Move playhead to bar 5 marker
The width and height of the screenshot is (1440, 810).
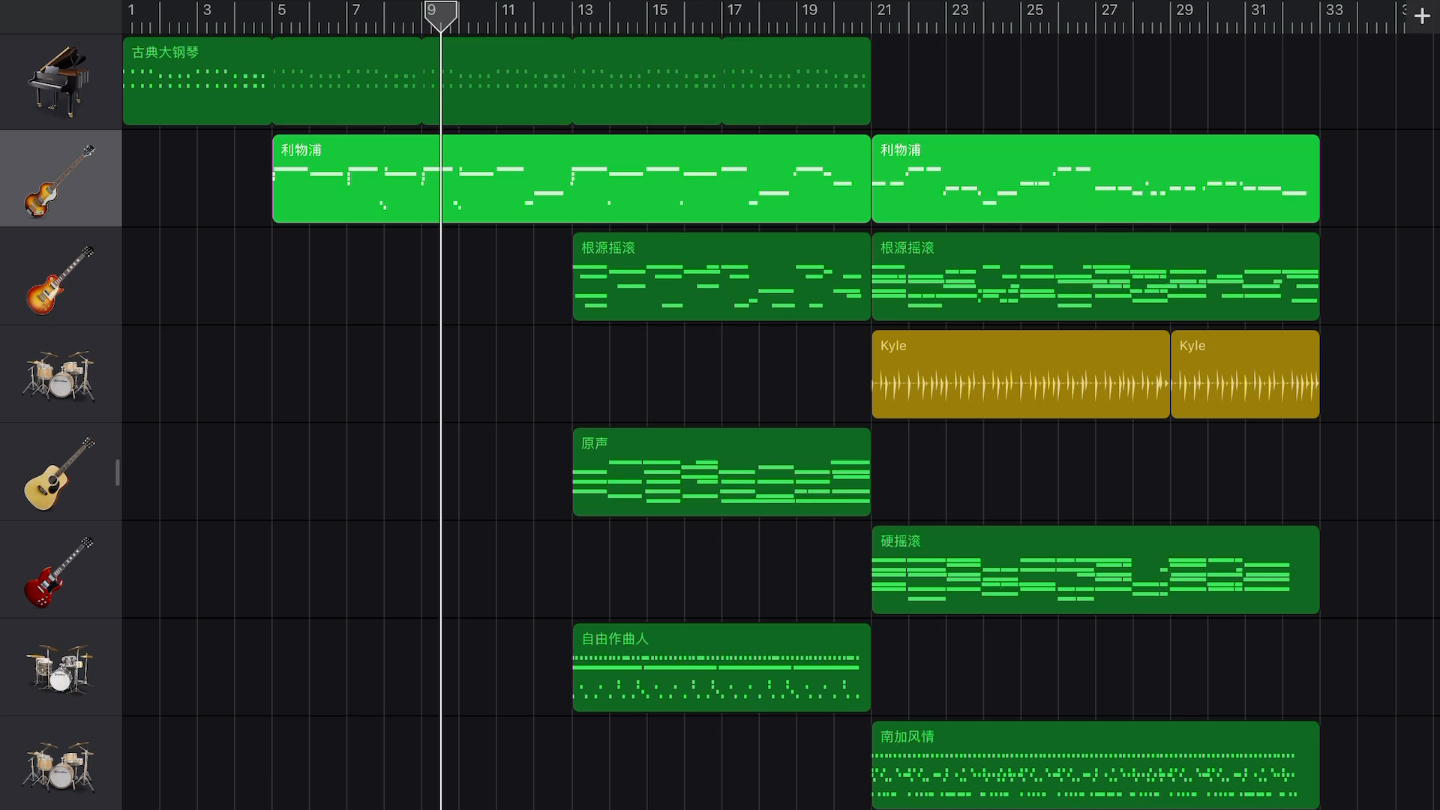(282, 10)
